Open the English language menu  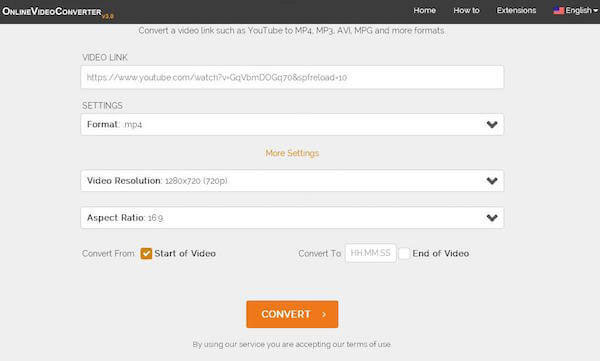coord(576,11)
